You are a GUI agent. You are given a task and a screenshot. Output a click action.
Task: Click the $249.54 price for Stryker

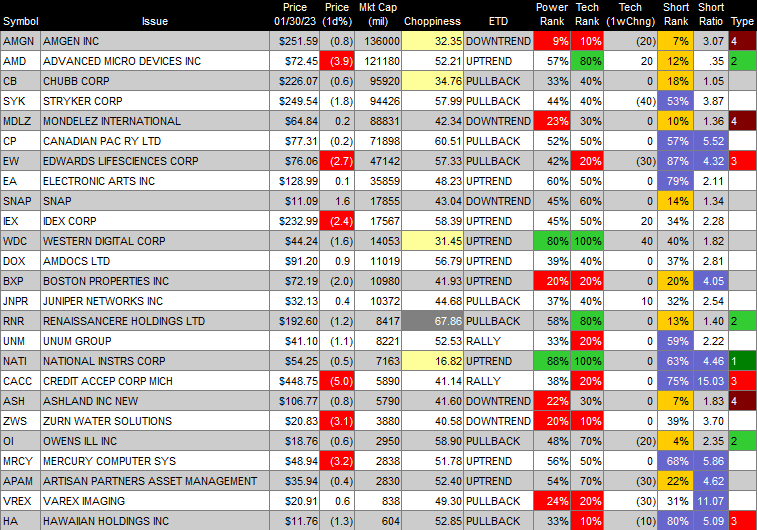click(x=294, y=101)
